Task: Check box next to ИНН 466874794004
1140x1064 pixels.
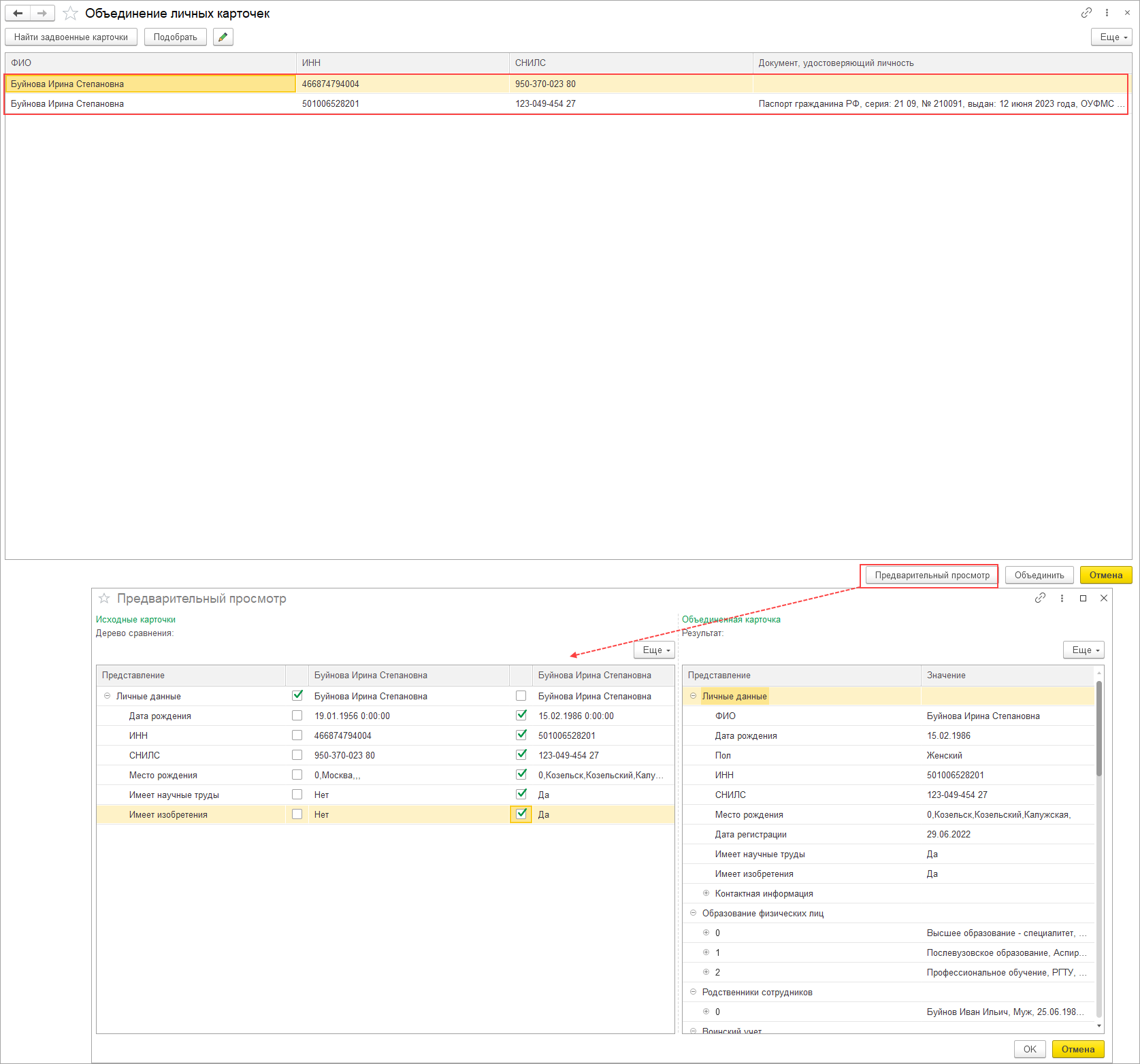Action: point(297,735)
